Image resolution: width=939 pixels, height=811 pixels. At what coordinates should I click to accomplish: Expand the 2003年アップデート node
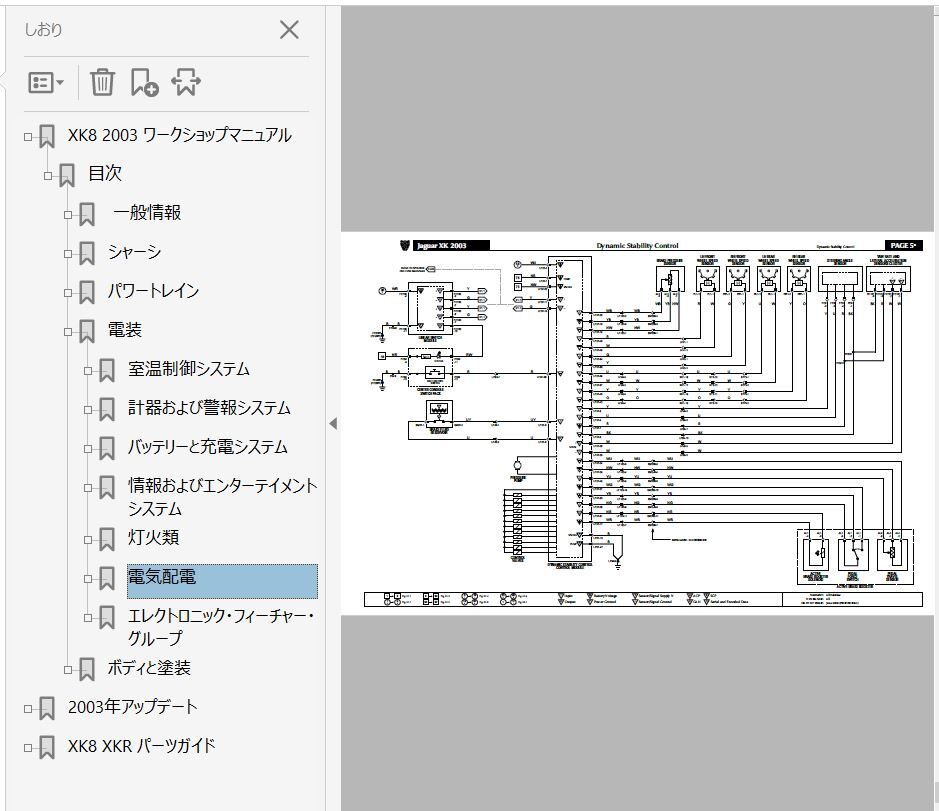pos(28,709)
